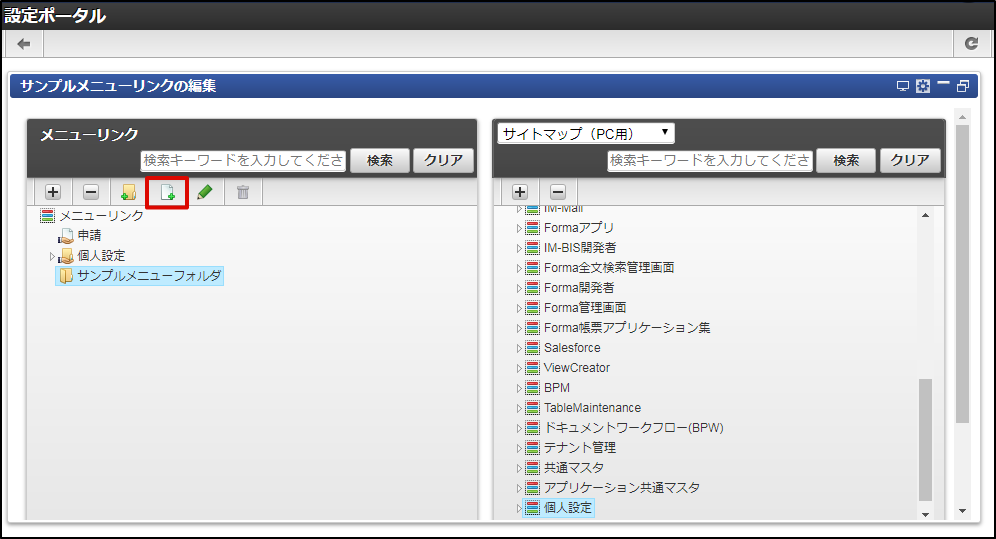Expand the ドキュメントワークフロー(BPW) node

519,429
